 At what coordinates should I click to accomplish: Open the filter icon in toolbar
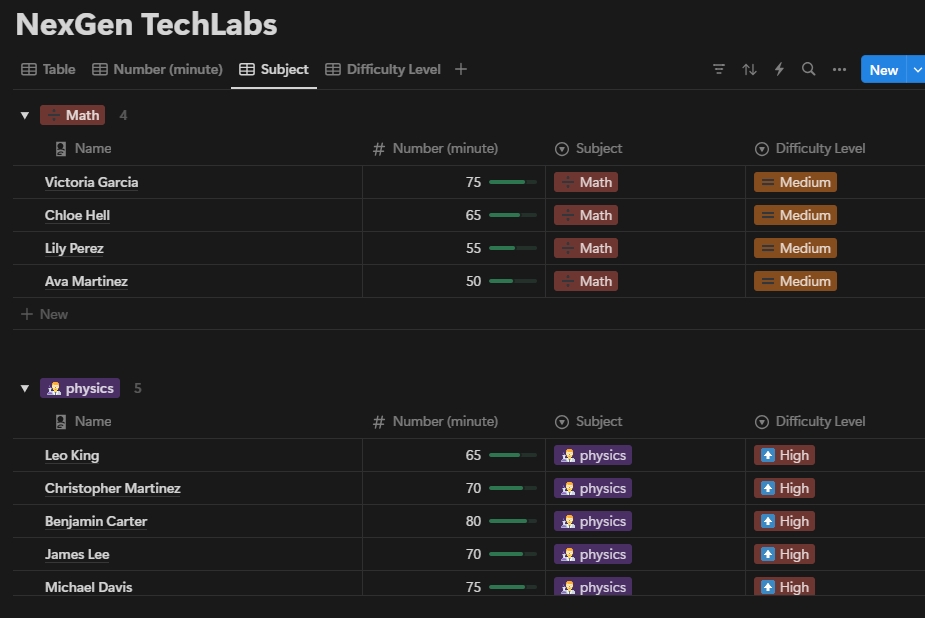pos(719,69)
